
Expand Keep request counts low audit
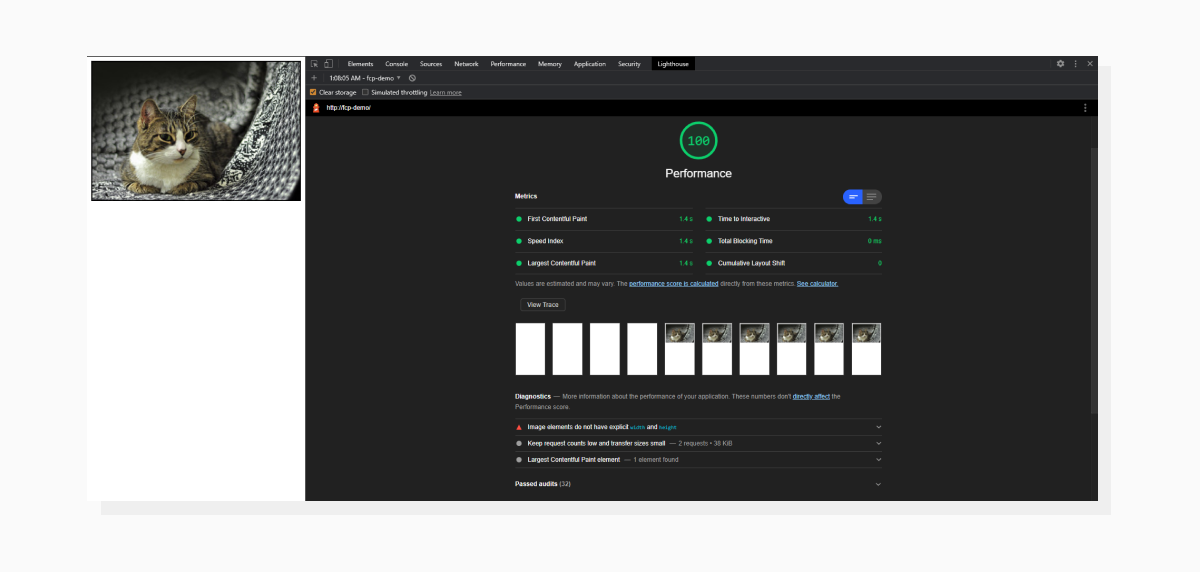click(698, 443)
